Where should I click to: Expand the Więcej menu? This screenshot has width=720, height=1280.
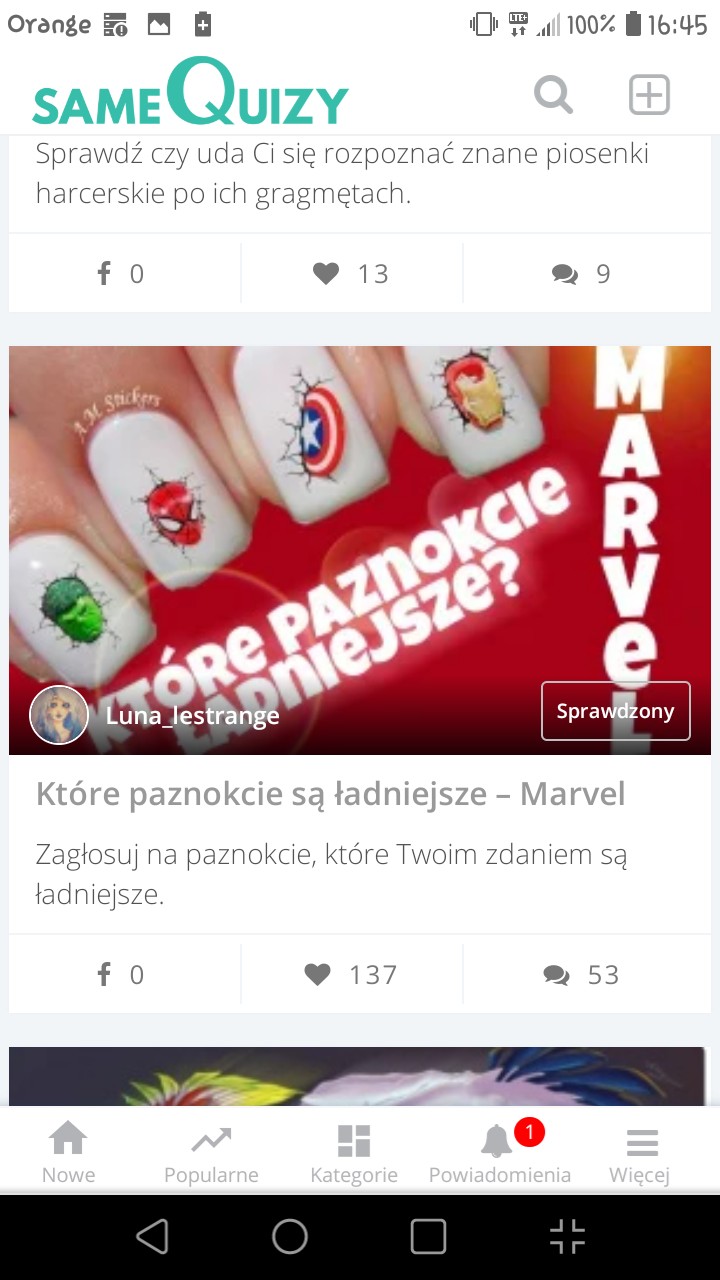coord(640,1153)
